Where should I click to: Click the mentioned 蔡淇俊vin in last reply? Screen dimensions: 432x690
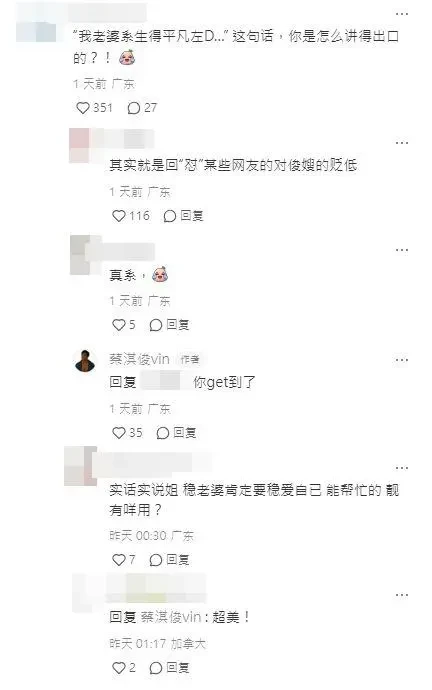click(x=171, y=617)
